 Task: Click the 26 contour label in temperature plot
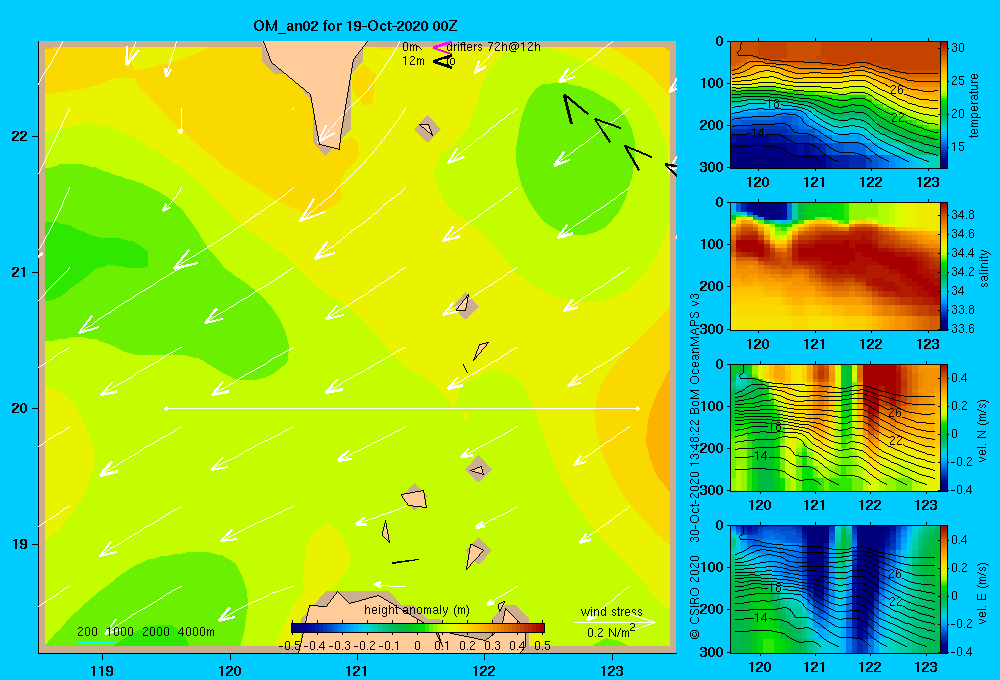pyautogui.click(x=897, y=90)
